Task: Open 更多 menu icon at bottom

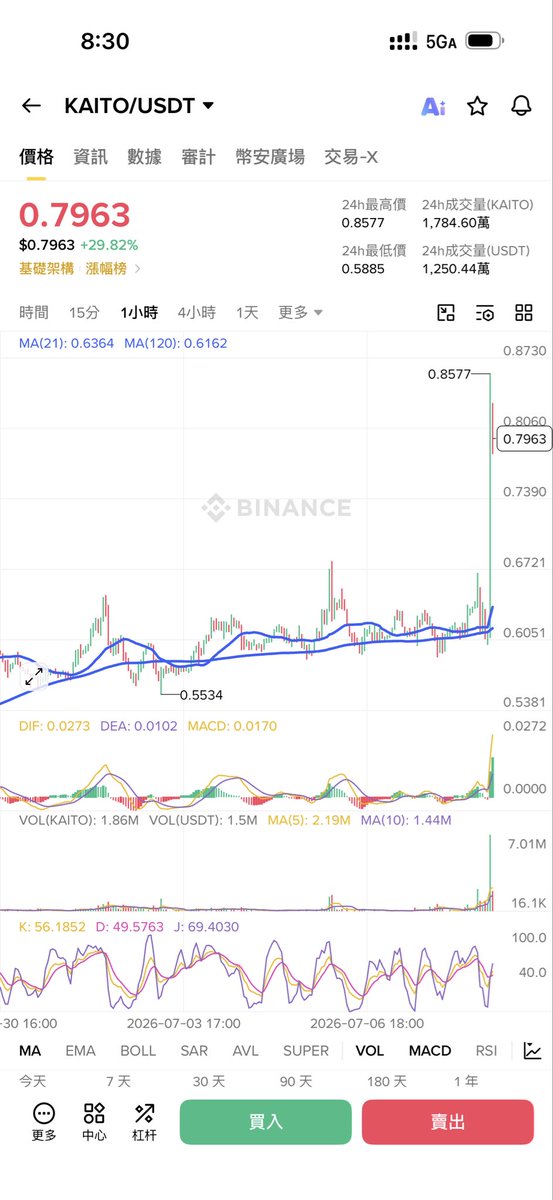Action: [44, 1122]
